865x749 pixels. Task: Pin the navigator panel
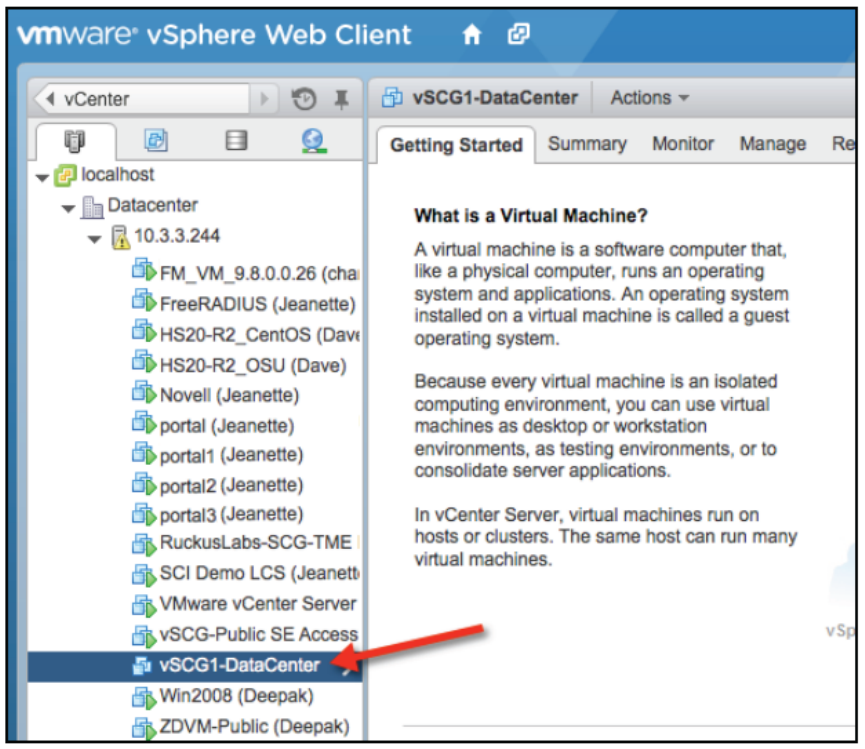(x=341, y=99)
